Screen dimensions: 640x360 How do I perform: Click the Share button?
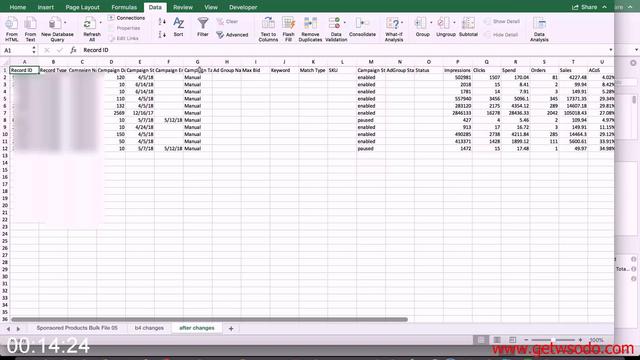pos(584,7)
